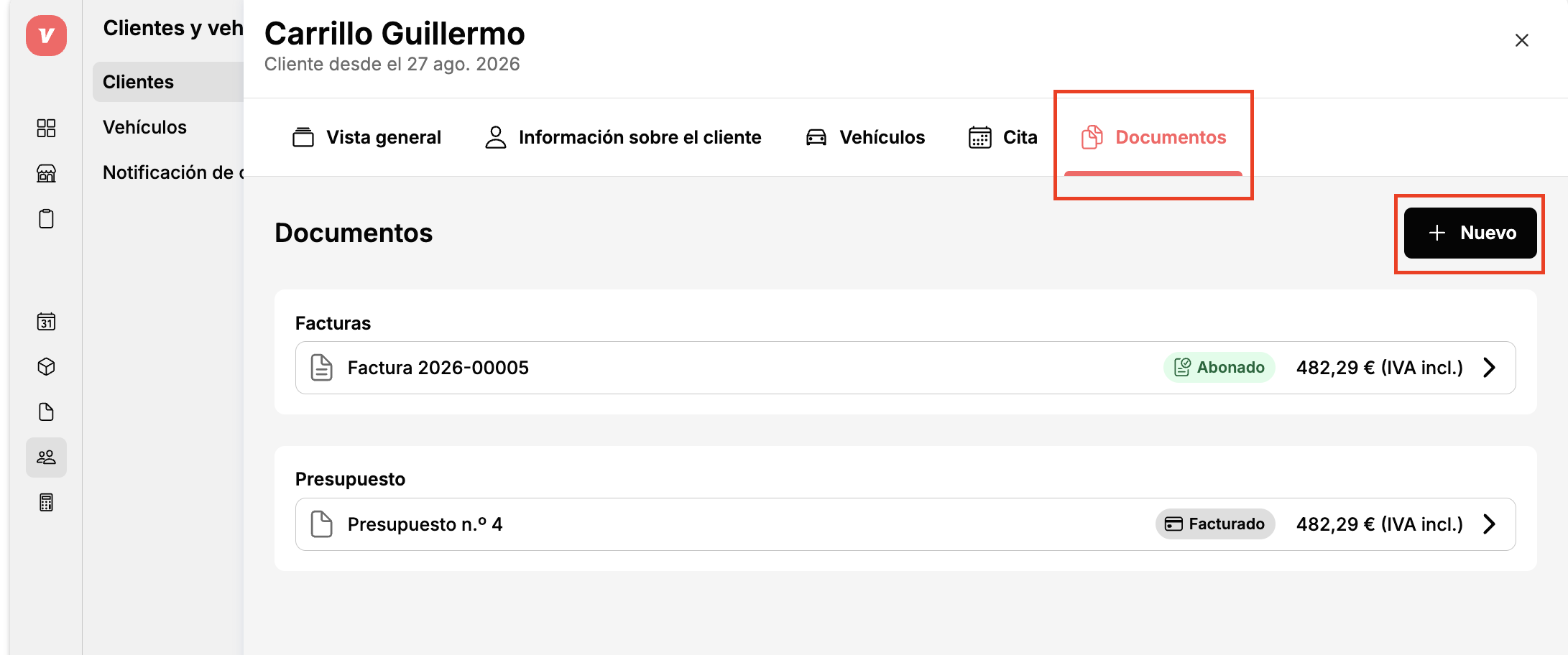Open the Cita tab
The image size is (1568, 655).
(1003, 137)
